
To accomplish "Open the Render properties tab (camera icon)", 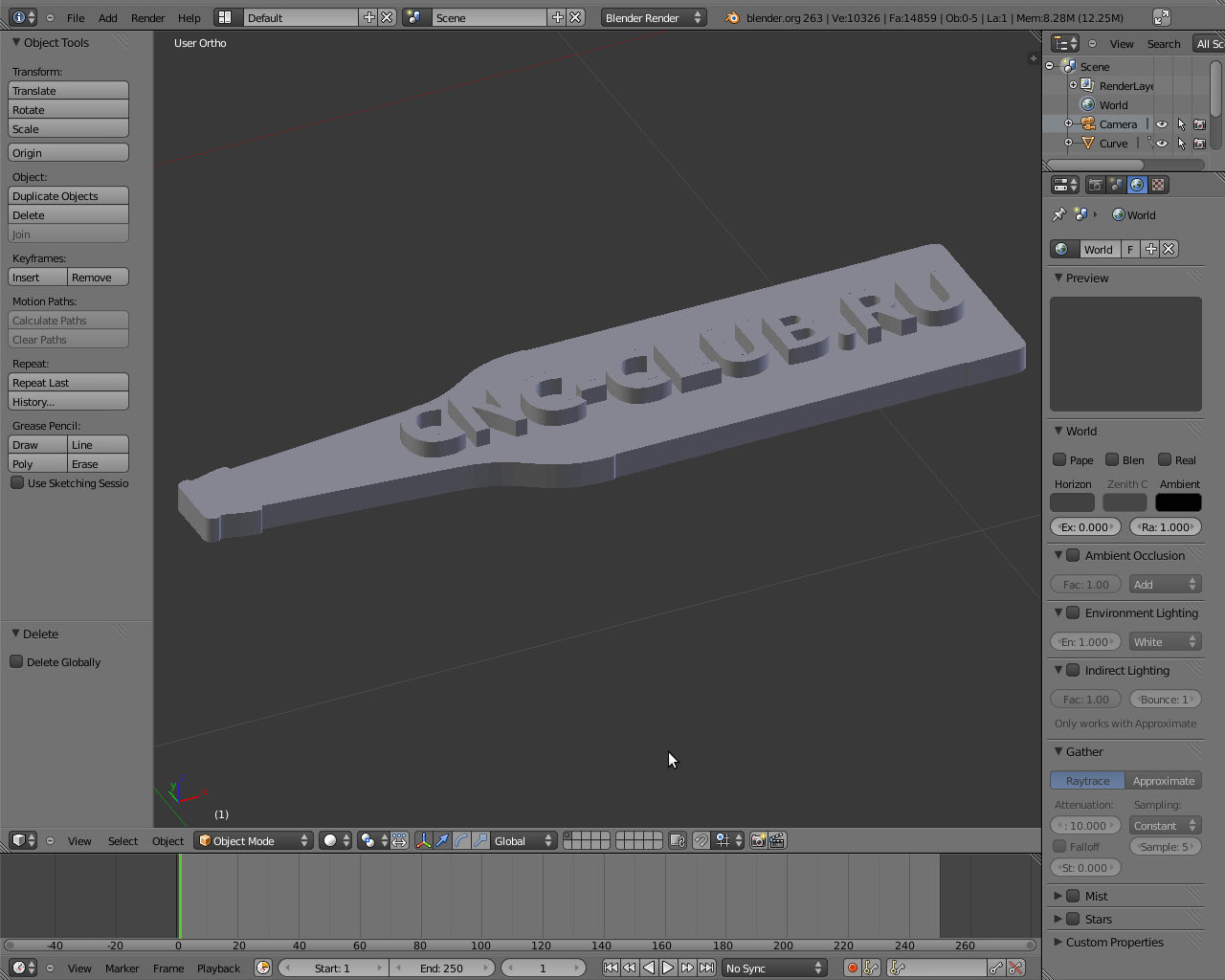I will [1096, 185].
